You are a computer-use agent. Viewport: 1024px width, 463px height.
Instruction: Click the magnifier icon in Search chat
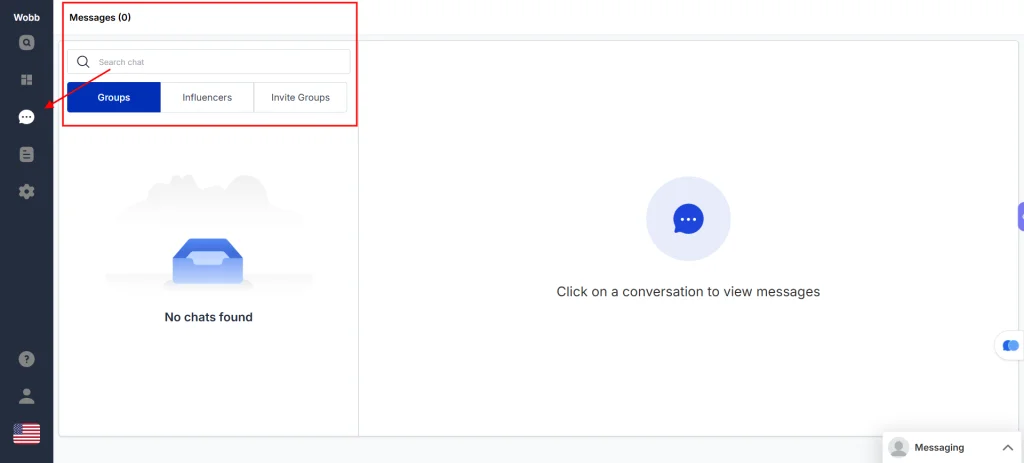coord(83,62)
